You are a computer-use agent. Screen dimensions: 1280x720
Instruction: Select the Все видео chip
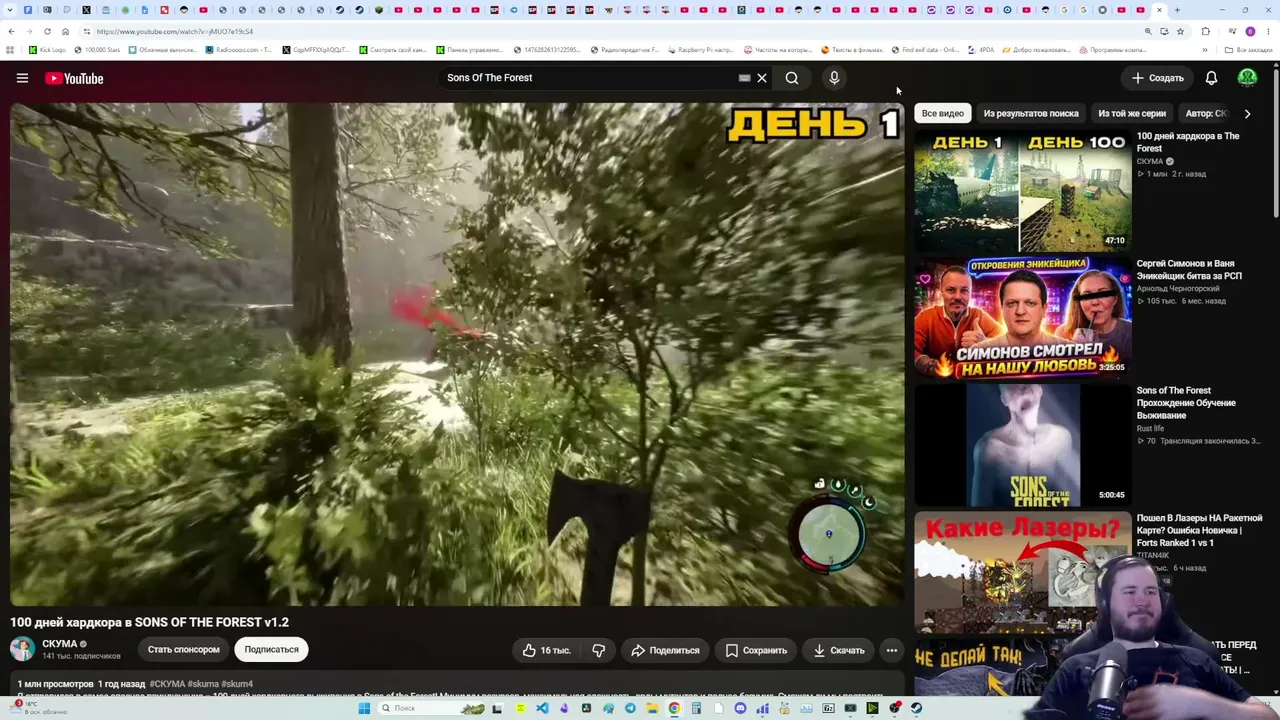pyautogui.click(x=943, y=113)
